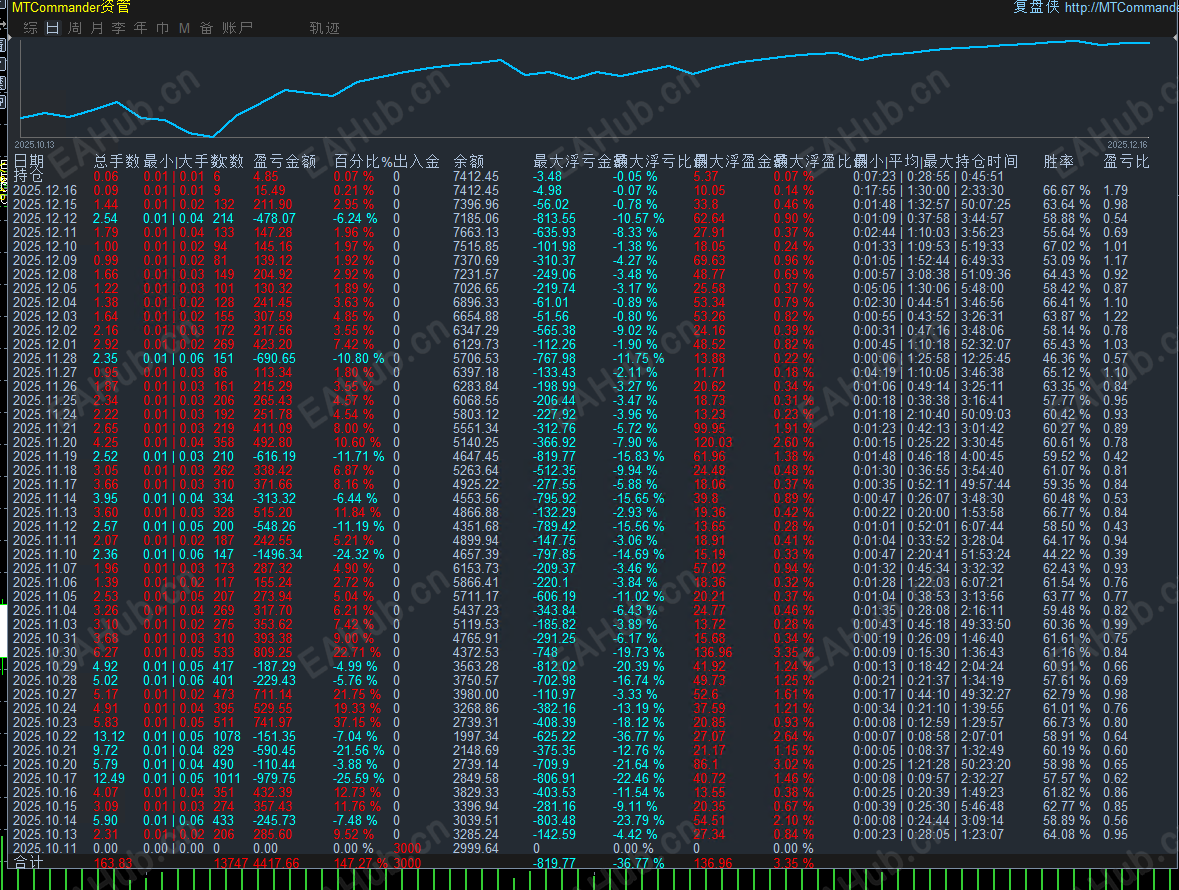Select the 持仓 open positions row

tap(28, 176)
